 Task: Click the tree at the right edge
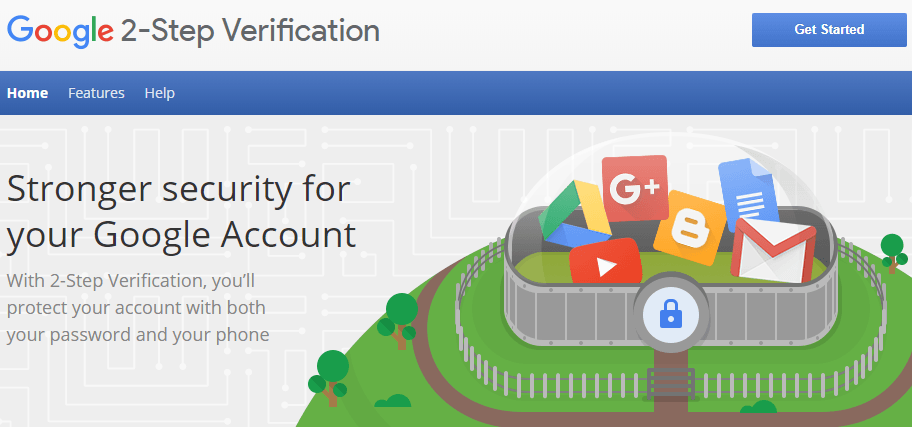click(x=892, y=250)
